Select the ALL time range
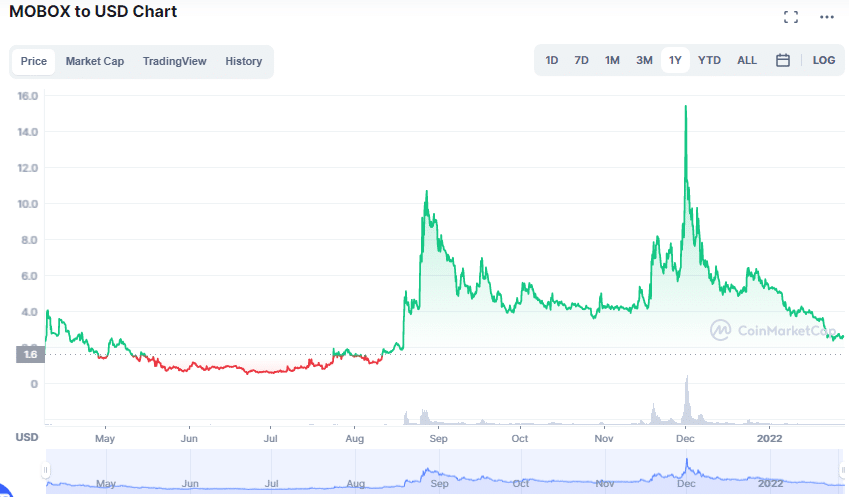Image resolution: width=849 pixels, height=497 pixels. [747, 60]
